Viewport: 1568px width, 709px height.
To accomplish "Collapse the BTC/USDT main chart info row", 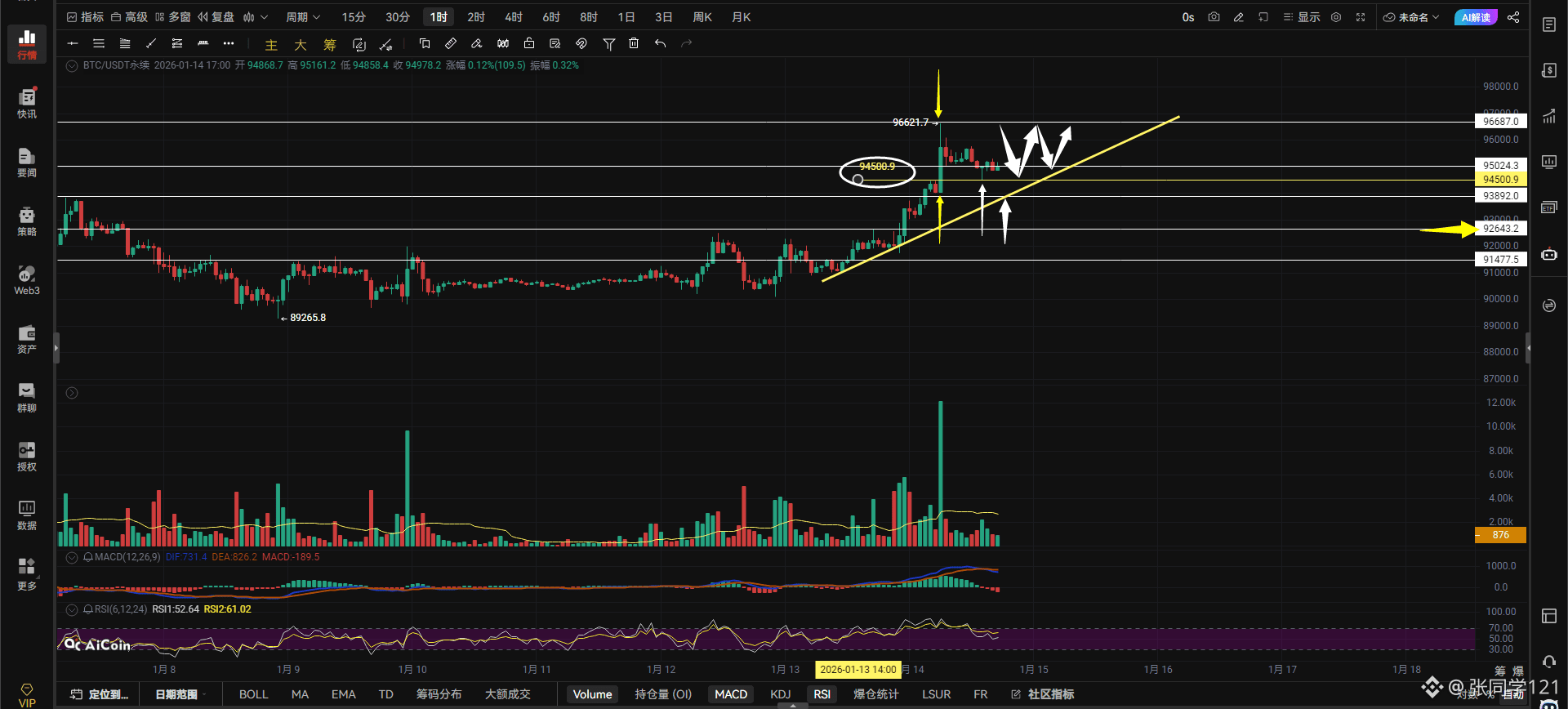I will click(72, 66).
